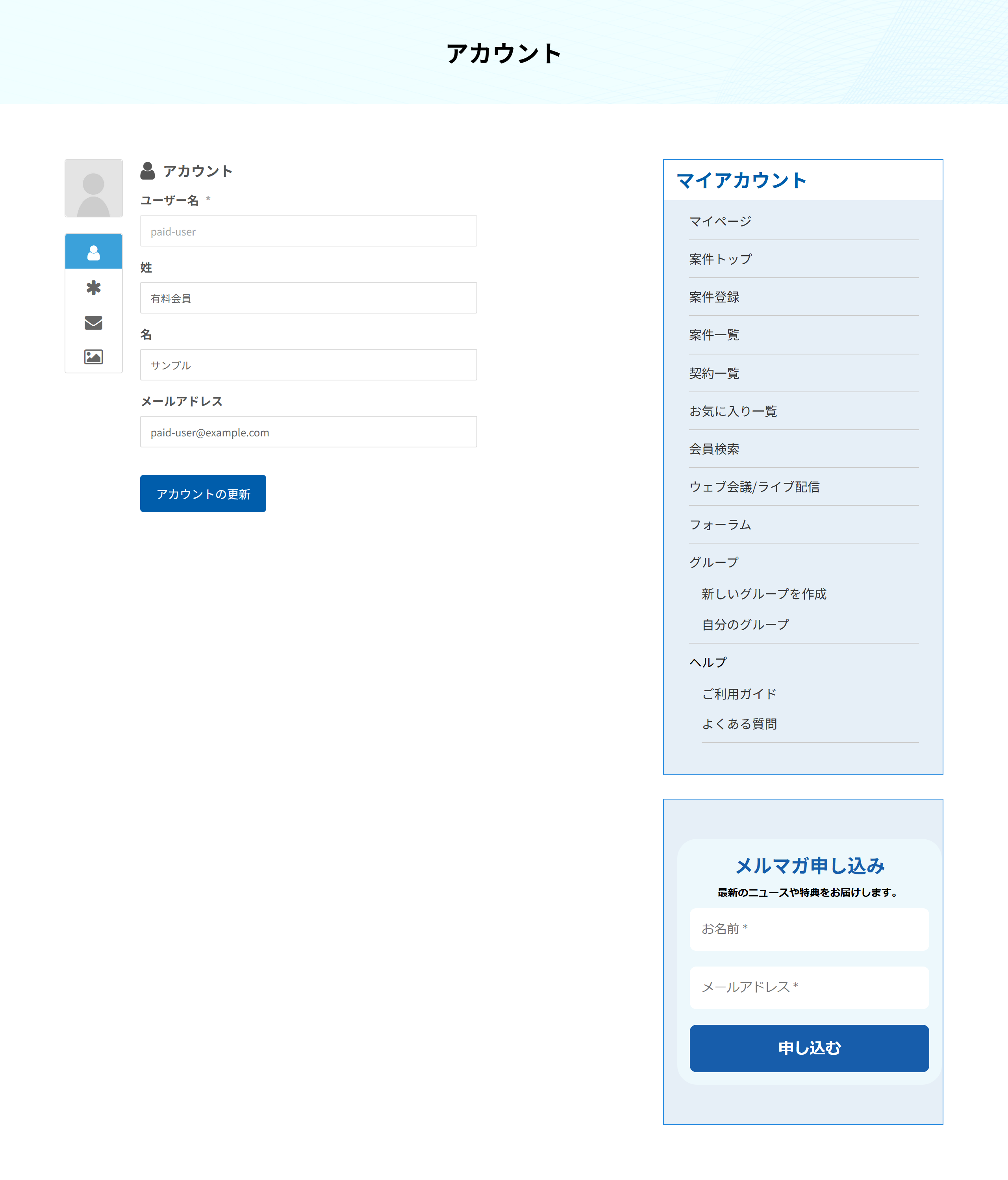Open the profile photo tab image icon

[93, 357]
